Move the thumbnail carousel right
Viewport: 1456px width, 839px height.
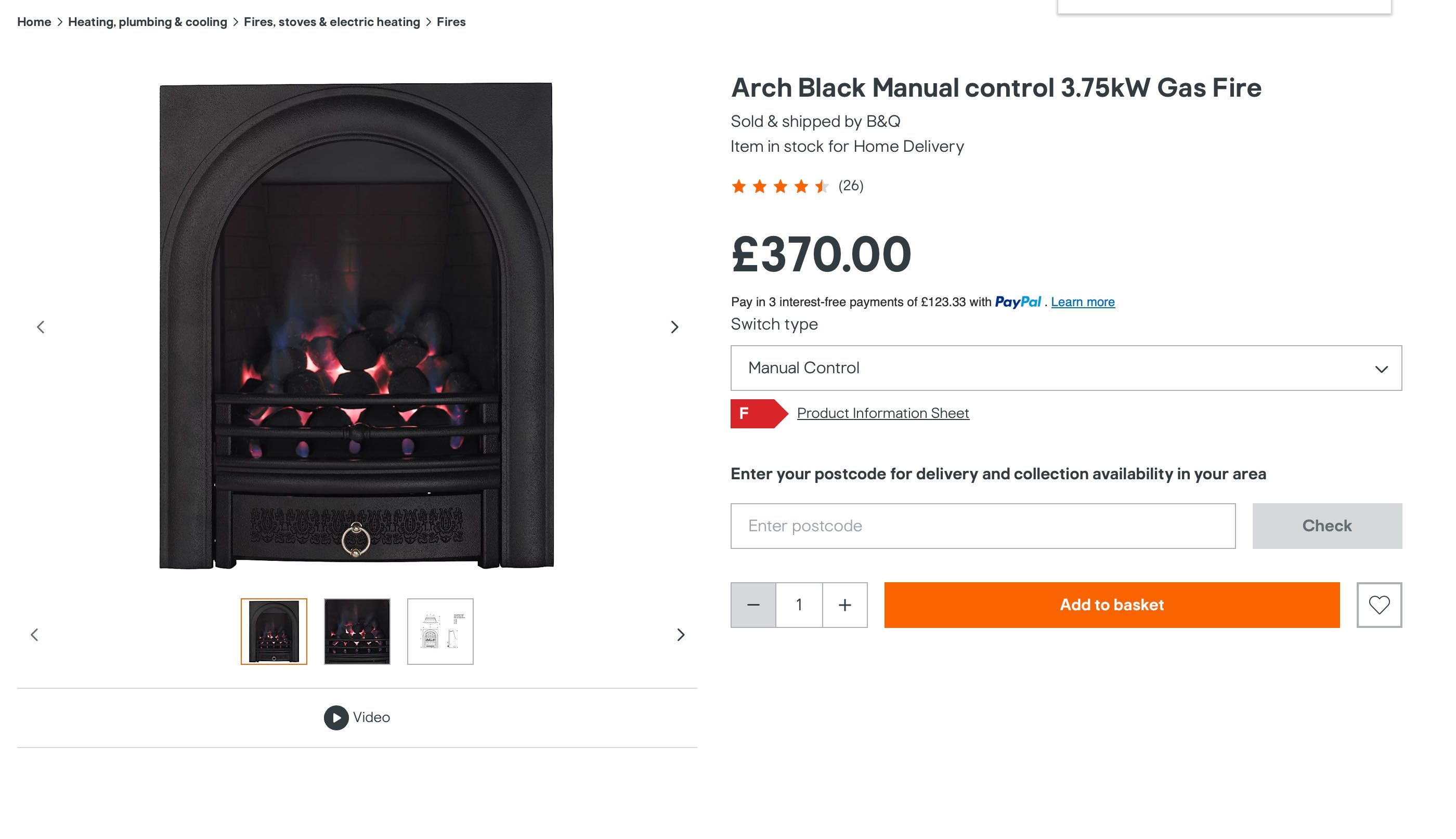tap(681, 634)
